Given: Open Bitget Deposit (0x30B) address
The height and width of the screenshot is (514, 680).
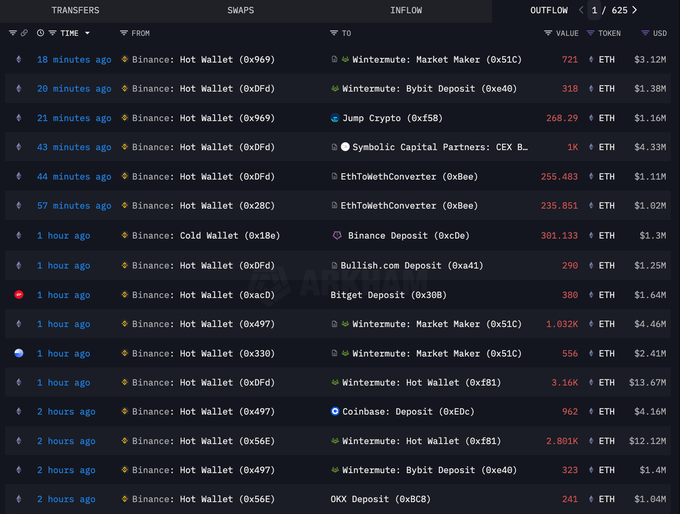Looking at the screenshot, I should pos(389,295).
